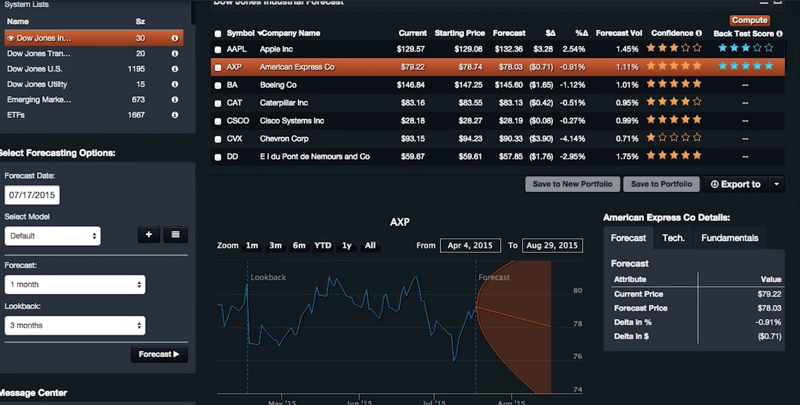Select the Dow Jones U.S. list
This screenshot has height=405, width=800.
(93, 69)
